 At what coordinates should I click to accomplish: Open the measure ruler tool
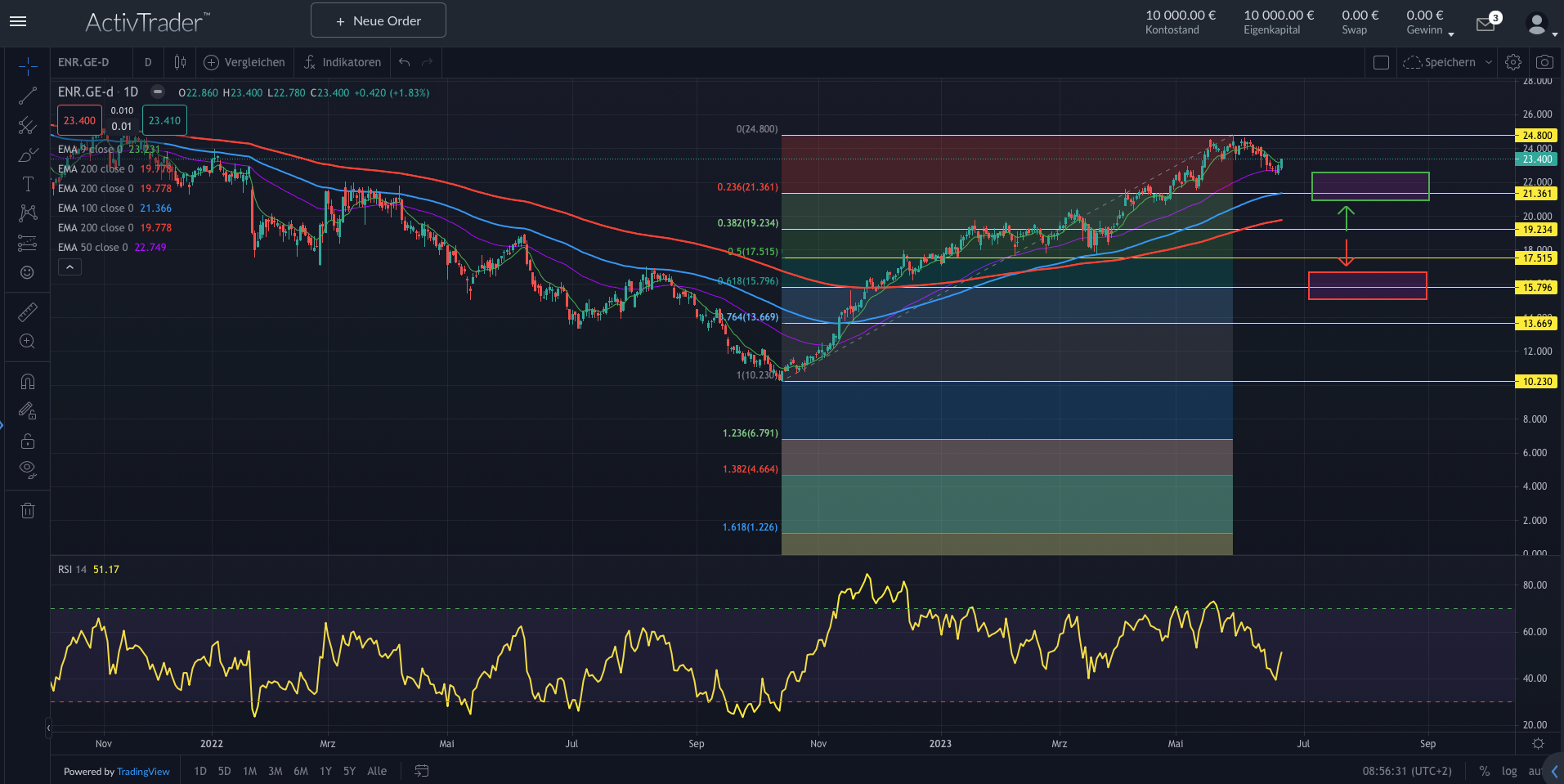point(28,312)
